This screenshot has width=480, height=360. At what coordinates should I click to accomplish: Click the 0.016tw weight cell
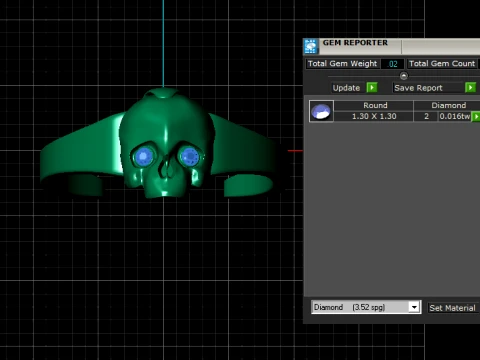click(x=455, y=116)
